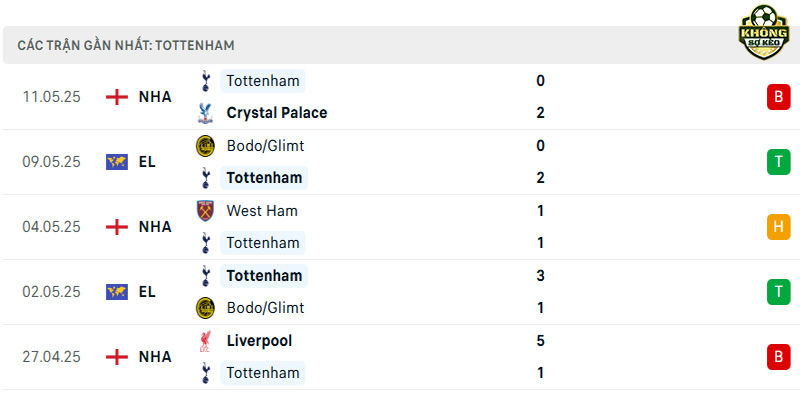Select highlighted Tottenham name in 02.05.25 match
Screen dimensions: 800x400
[x=264, y=276]
